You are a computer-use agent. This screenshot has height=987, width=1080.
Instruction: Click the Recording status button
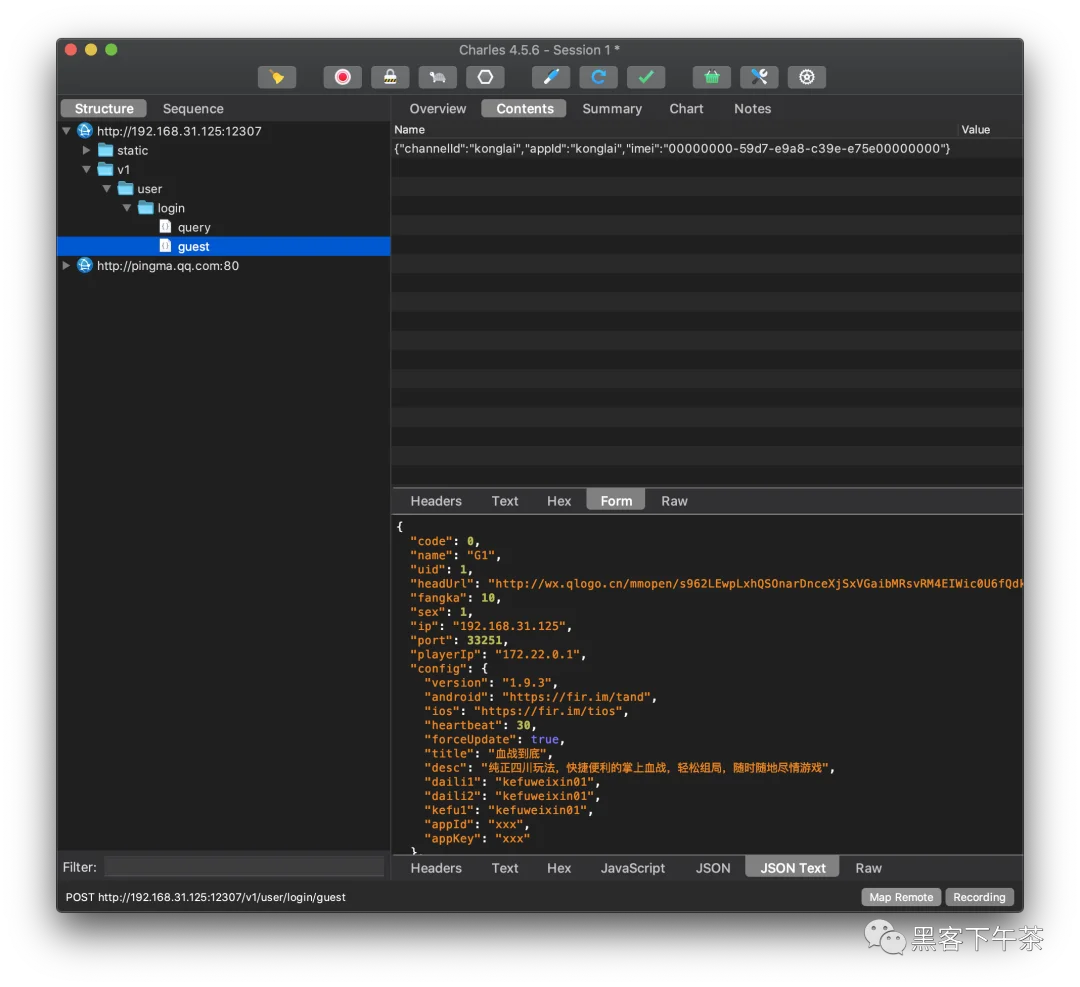[x=979, y=897]
